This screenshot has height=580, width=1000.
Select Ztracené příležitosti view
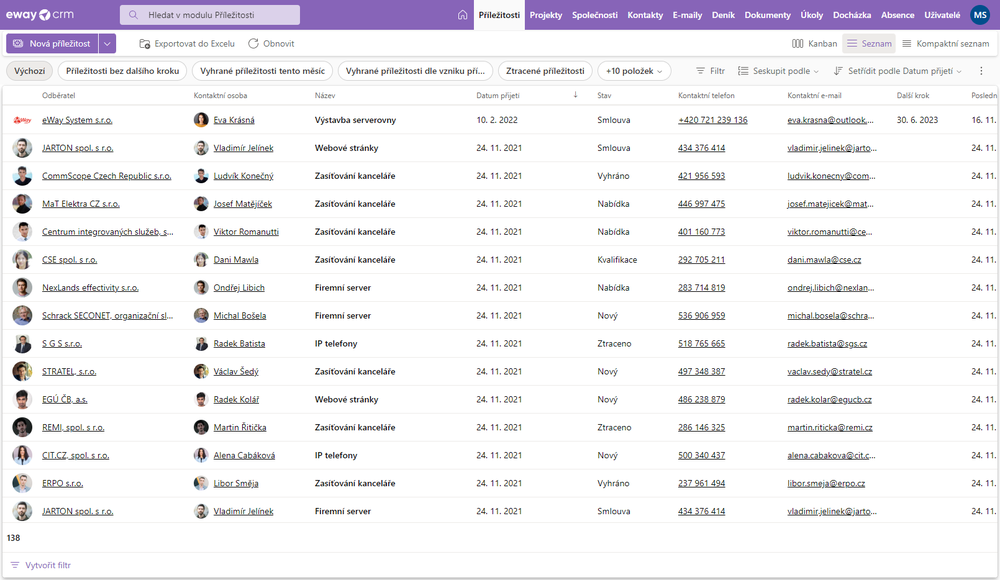545,71
